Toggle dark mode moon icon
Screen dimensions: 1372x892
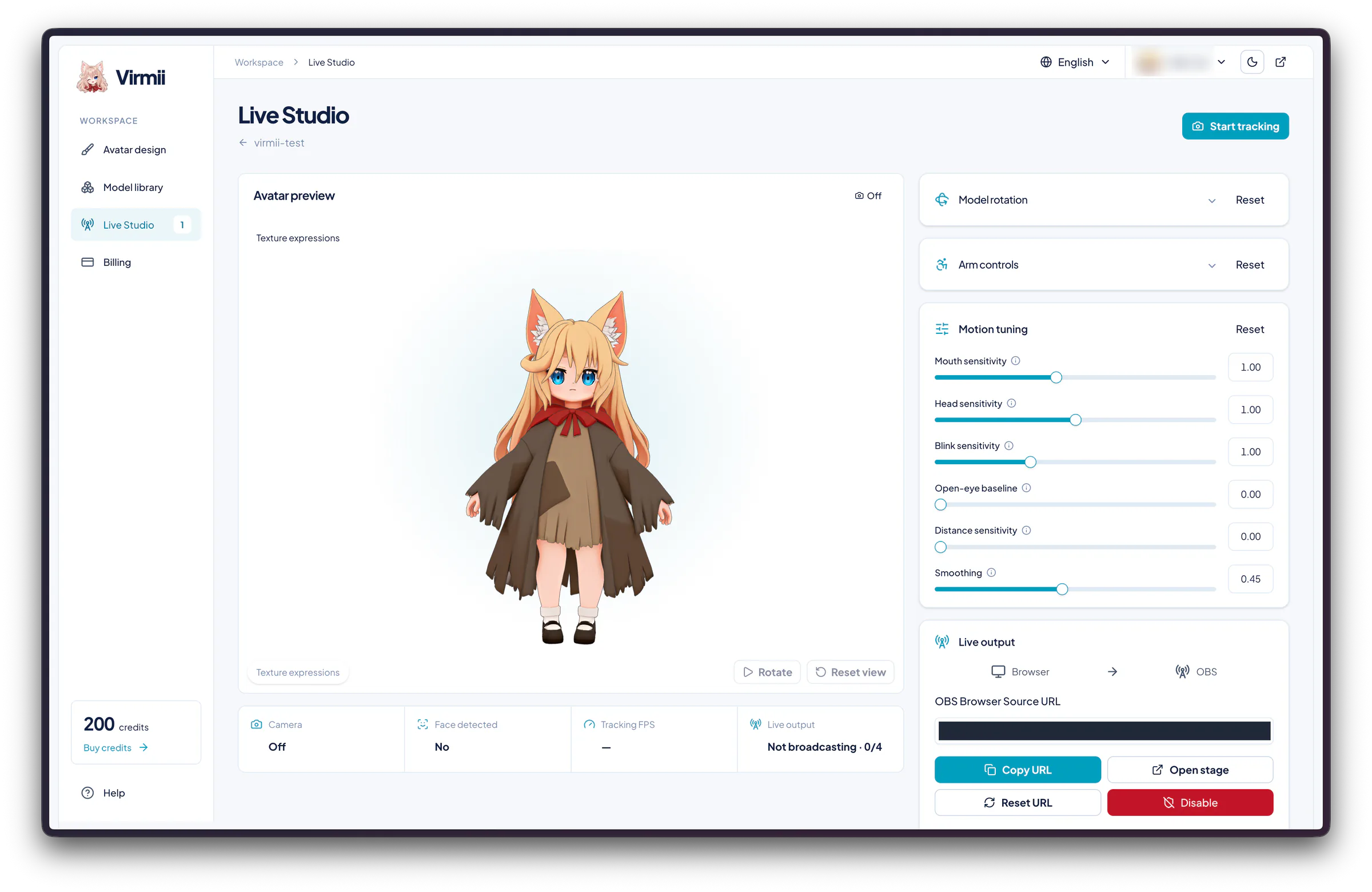(1251, 62)
